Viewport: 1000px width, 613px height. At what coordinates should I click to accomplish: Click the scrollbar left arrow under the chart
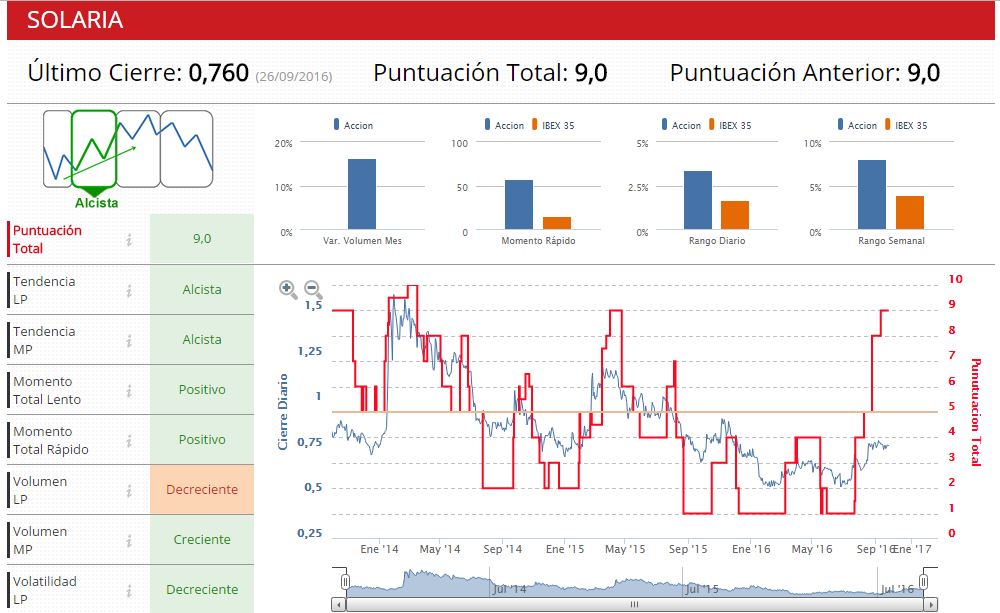[339, 604]
